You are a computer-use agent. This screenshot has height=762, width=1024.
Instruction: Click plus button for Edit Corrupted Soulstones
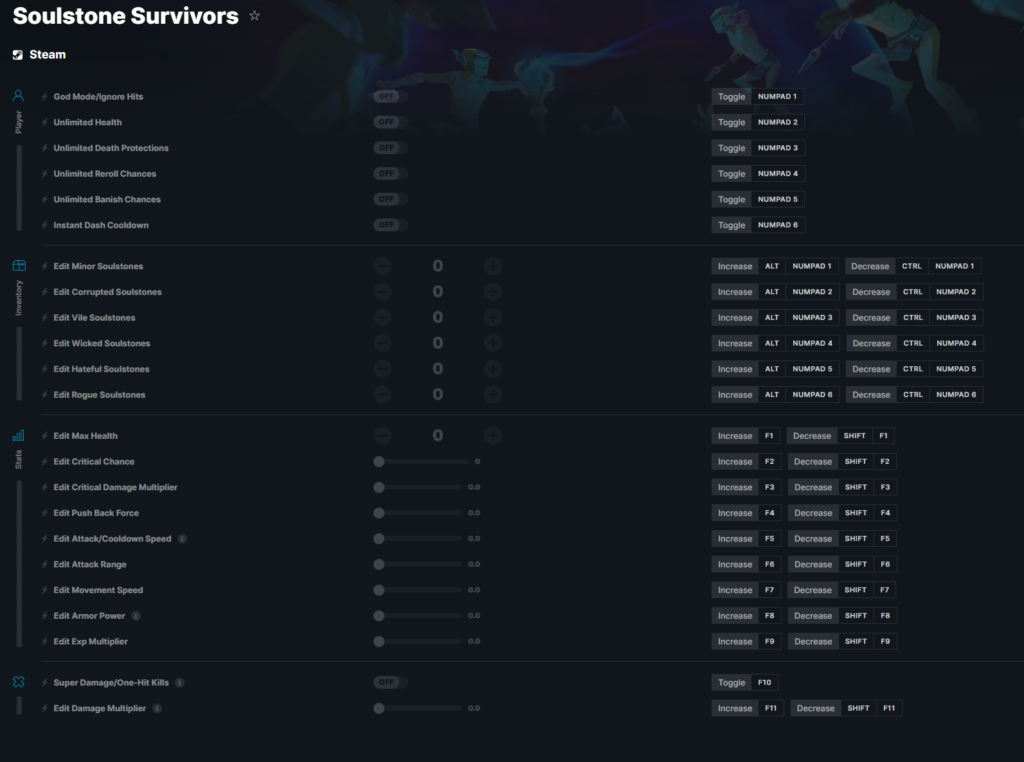click(x=493, y=292)
